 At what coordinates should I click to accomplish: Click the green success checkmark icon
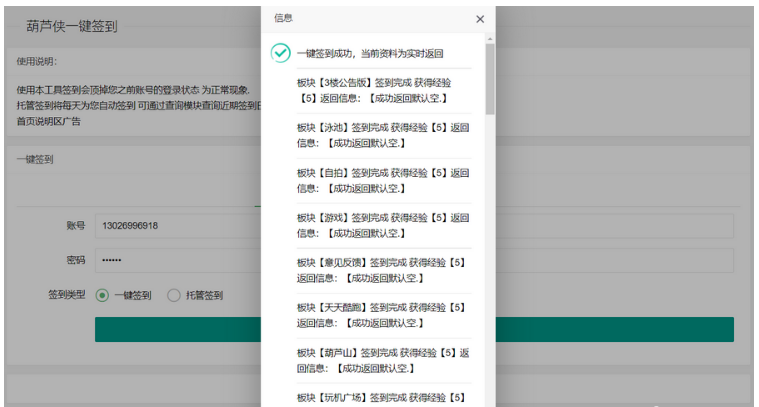(x=280, y=53)
